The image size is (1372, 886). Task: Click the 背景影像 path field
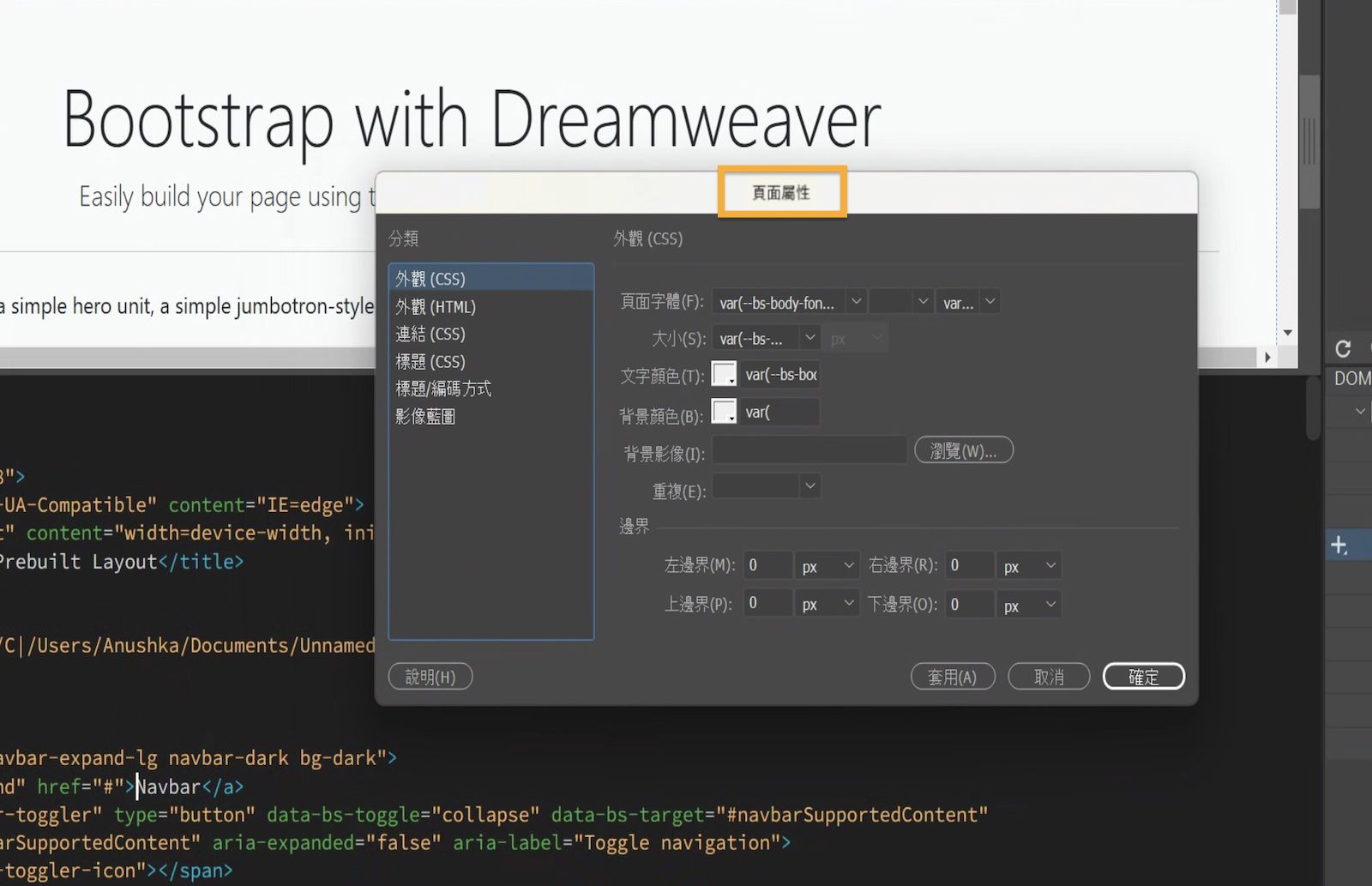pyautogui.click(x=809, y=449)
